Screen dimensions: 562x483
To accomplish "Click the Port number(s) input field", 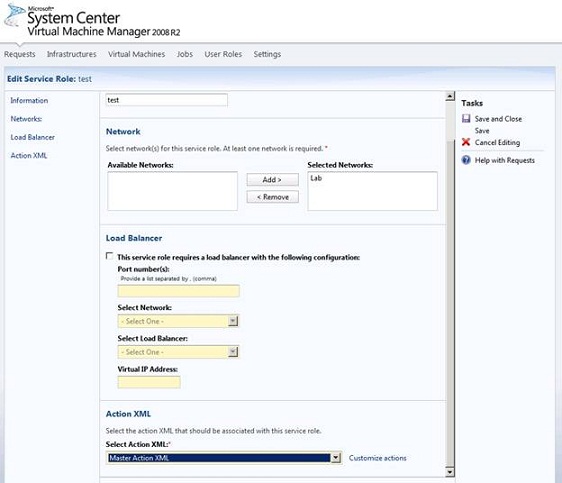I will (x=178, y=291).
